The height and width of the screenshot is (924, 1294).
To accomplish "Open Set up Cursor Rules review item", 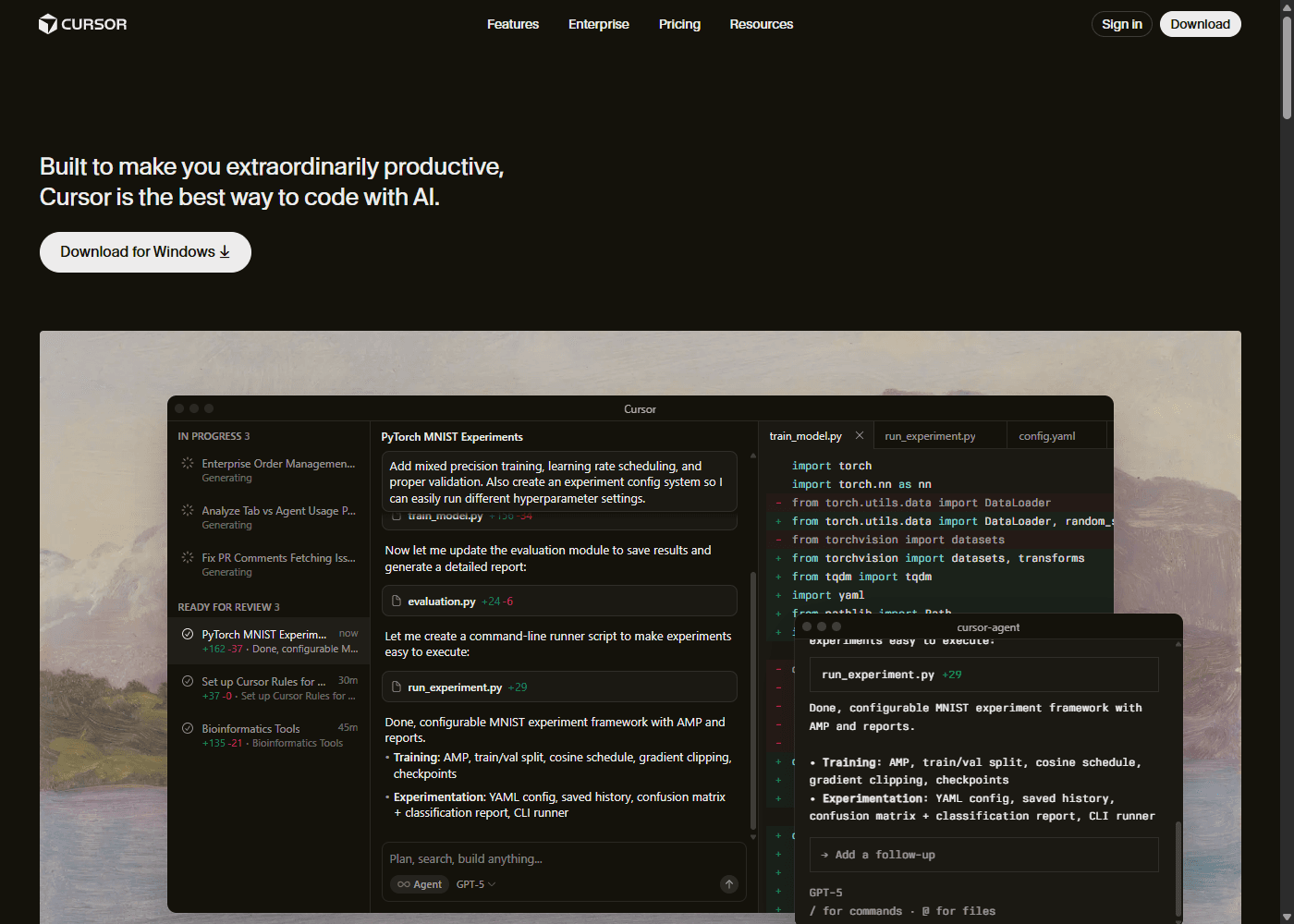I will click(268, 688).
